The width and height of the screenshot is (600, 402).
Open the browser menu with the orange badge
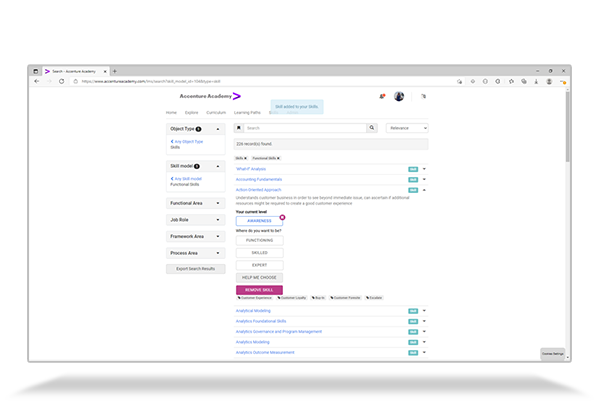coord(563,81)
